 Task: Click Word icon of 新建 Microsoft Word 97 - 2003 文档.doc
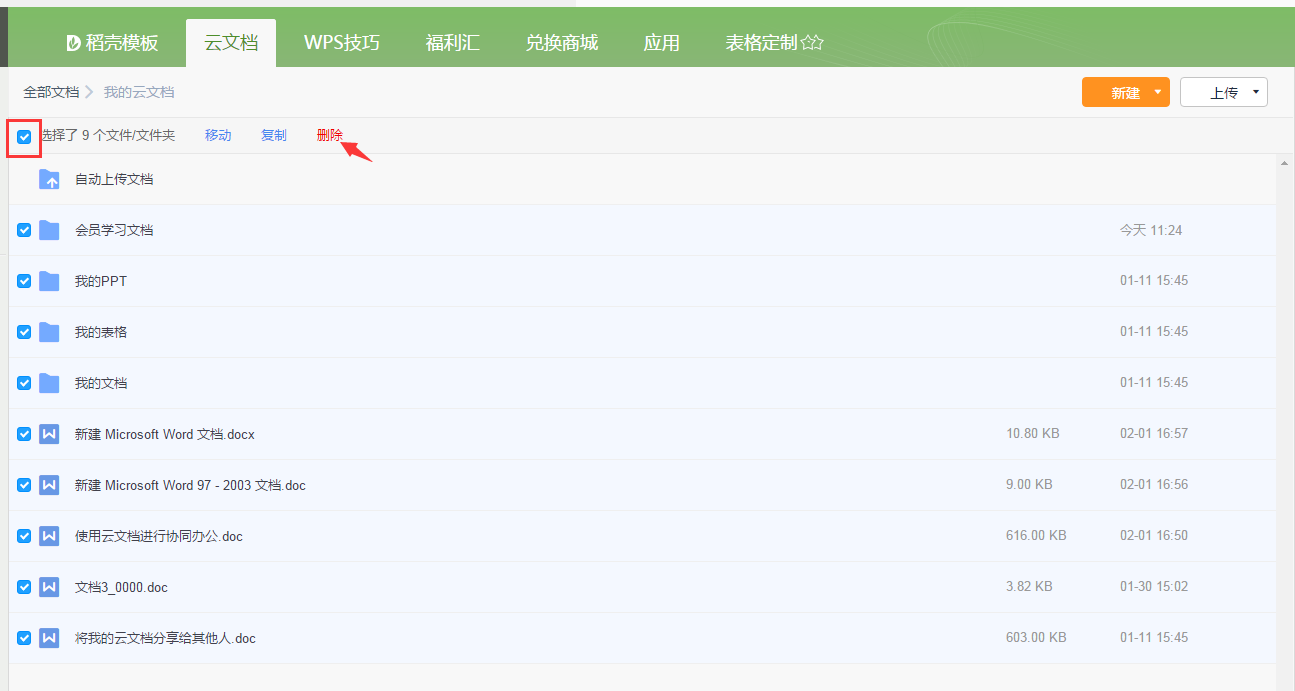(49, 485)
